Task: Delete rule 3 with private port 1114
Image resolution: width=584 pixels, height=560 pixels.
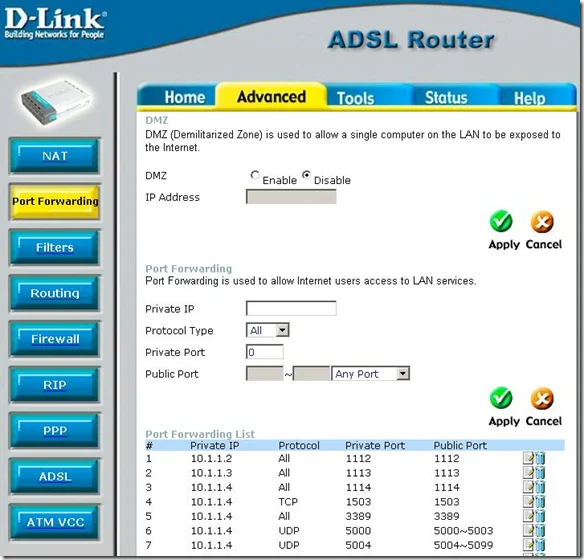Action: point(540,487)
